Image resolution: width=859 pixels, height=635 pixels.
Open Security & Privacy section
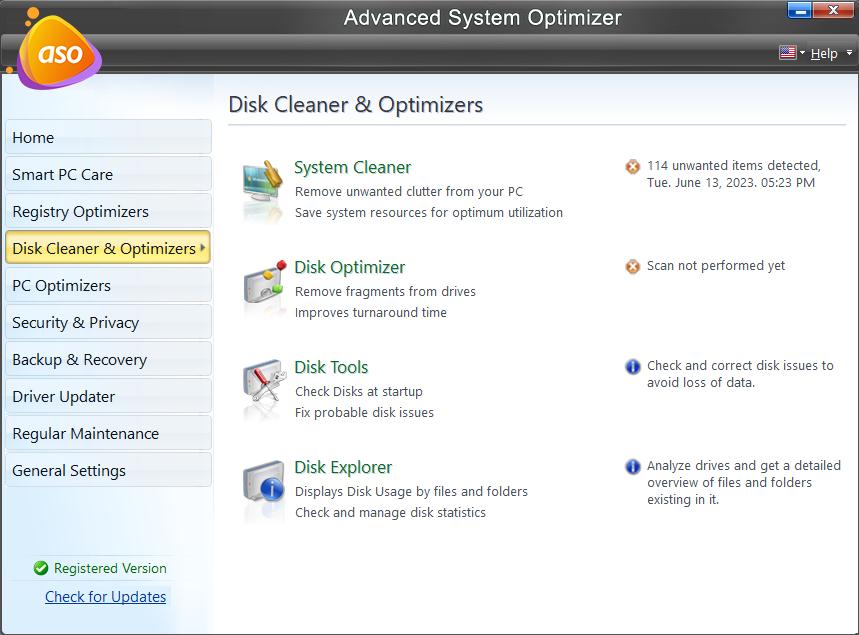click(x=107, y=323)
